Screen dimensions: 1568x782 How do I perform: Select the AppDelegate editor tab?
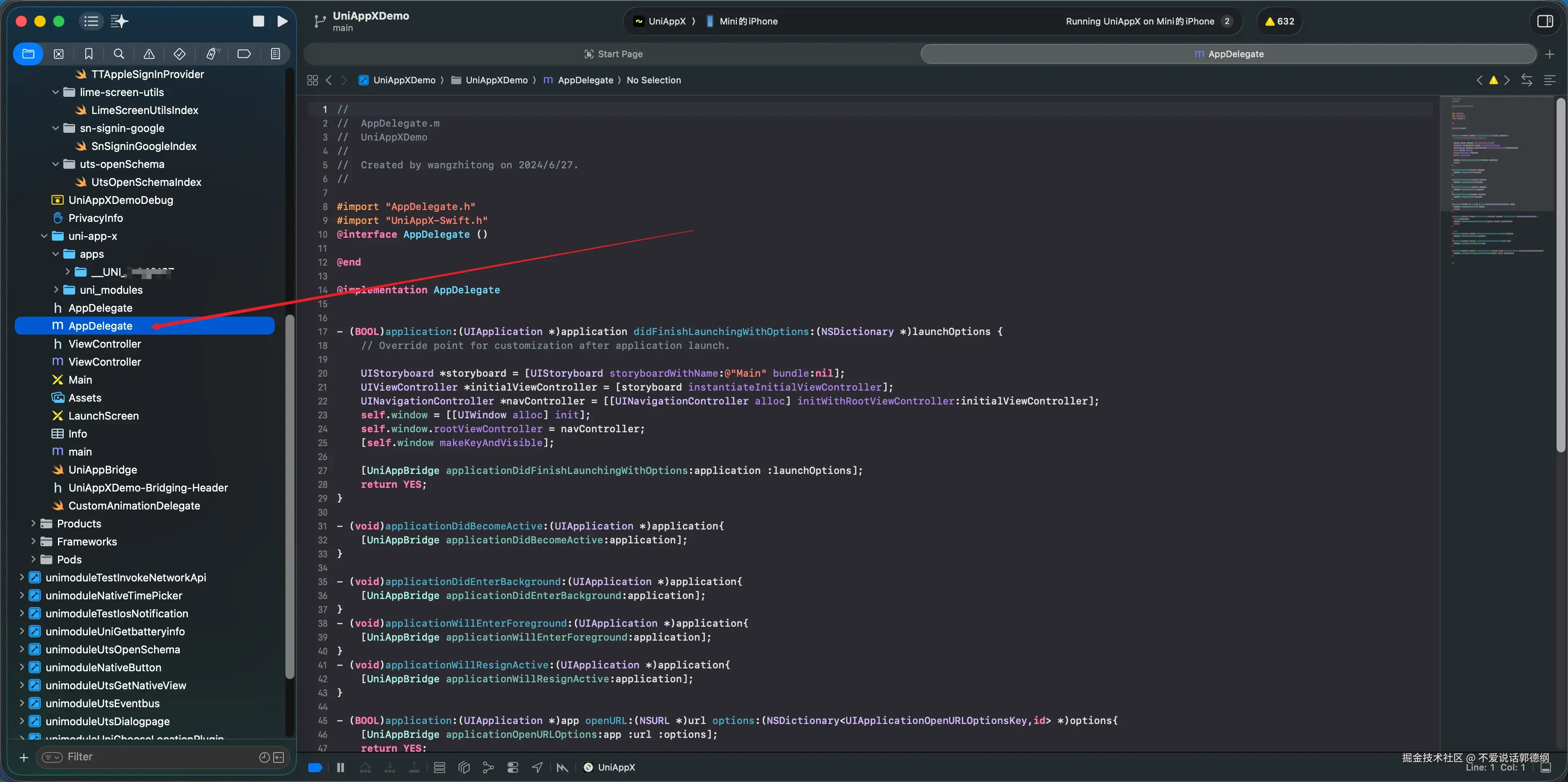coord(1228,54)
